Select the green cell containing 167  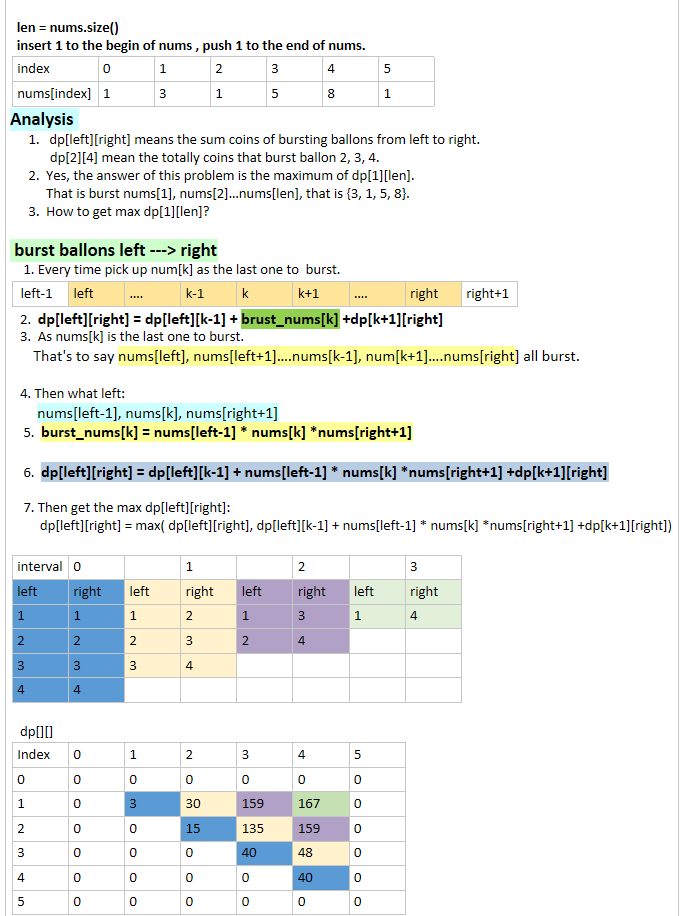[x=320, y=803]
